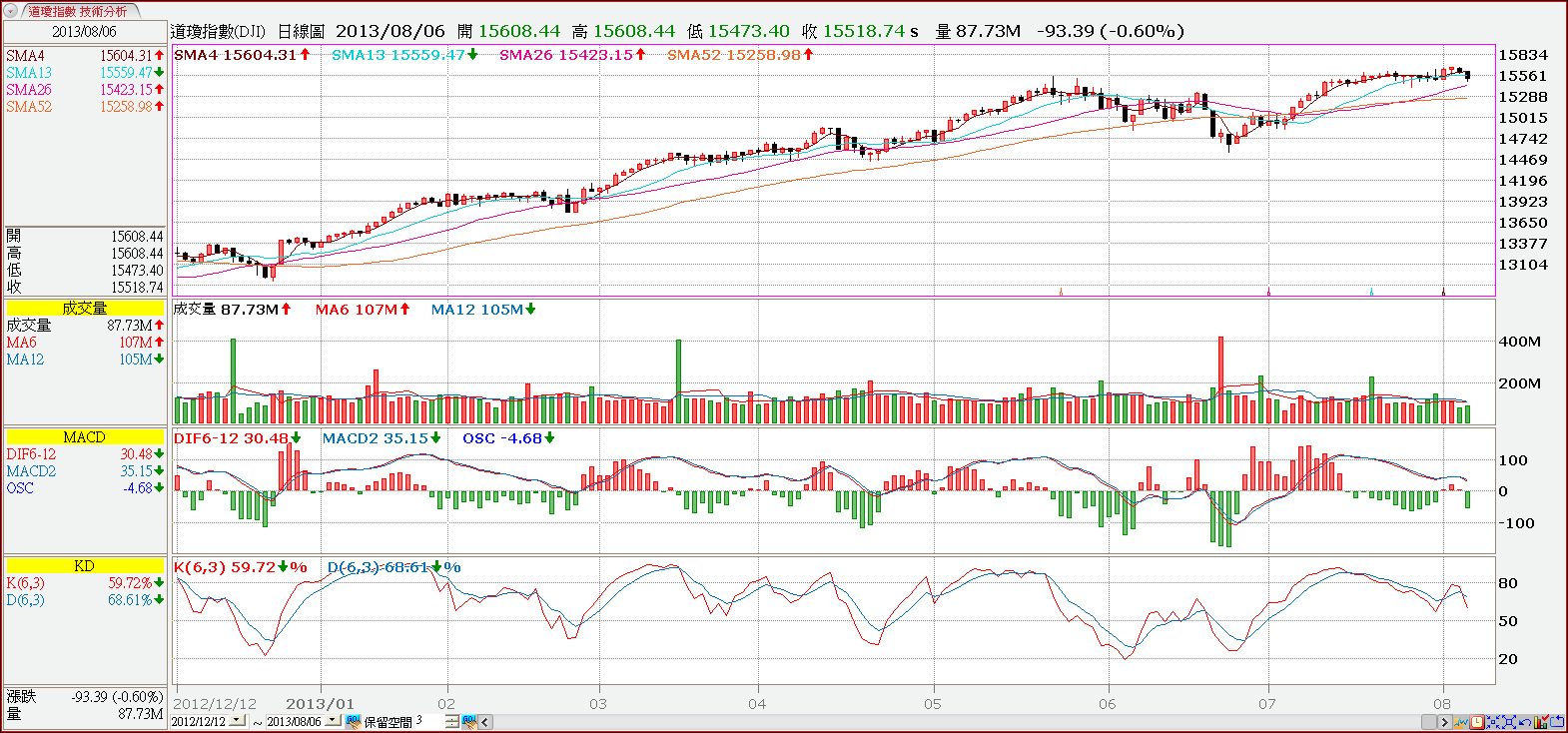Click the shrink-inward arrows icon
This screenshot has width=1568, height=733.
pos(1493,722)
